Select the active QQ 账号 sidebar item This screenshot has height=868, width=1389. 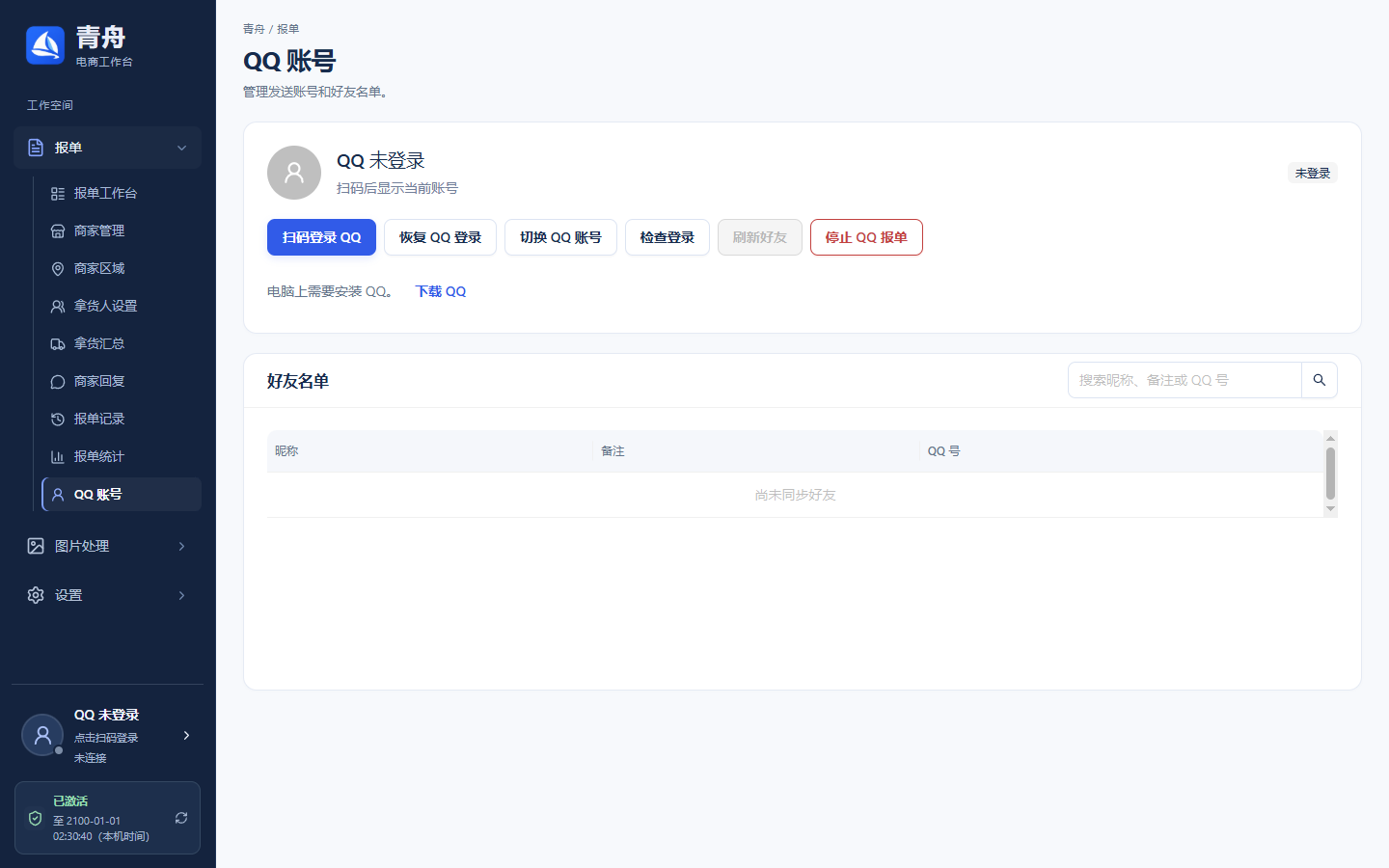122,494
